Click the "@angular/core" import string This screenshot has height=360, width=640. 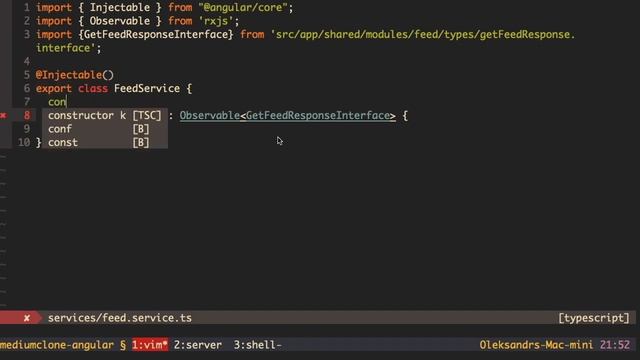(x=242, y=8)
